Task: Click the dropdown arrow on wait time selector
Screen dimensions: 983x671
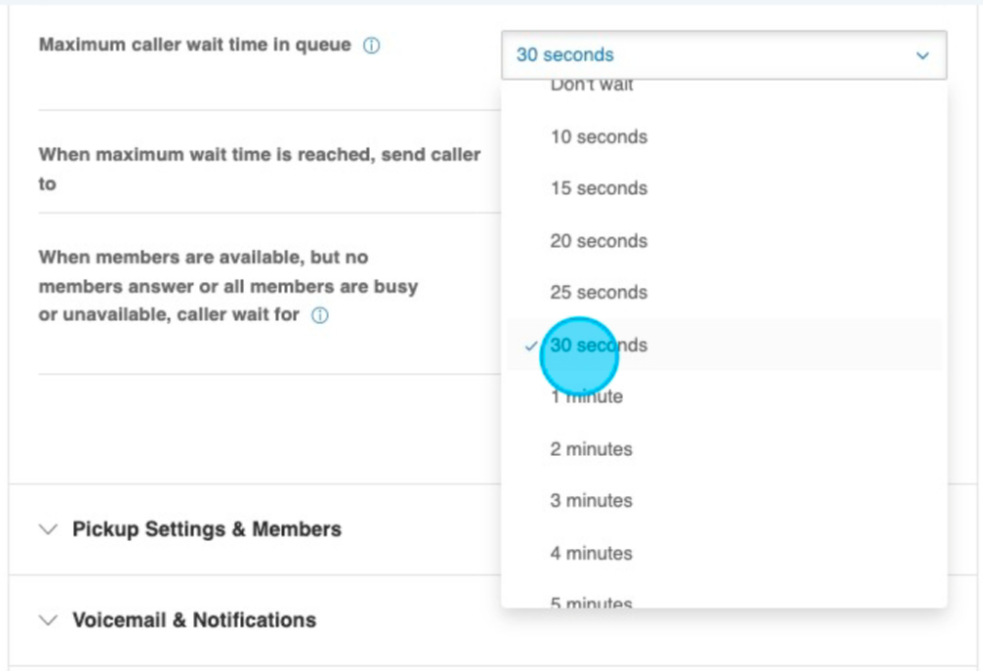Action: point(922,56)
